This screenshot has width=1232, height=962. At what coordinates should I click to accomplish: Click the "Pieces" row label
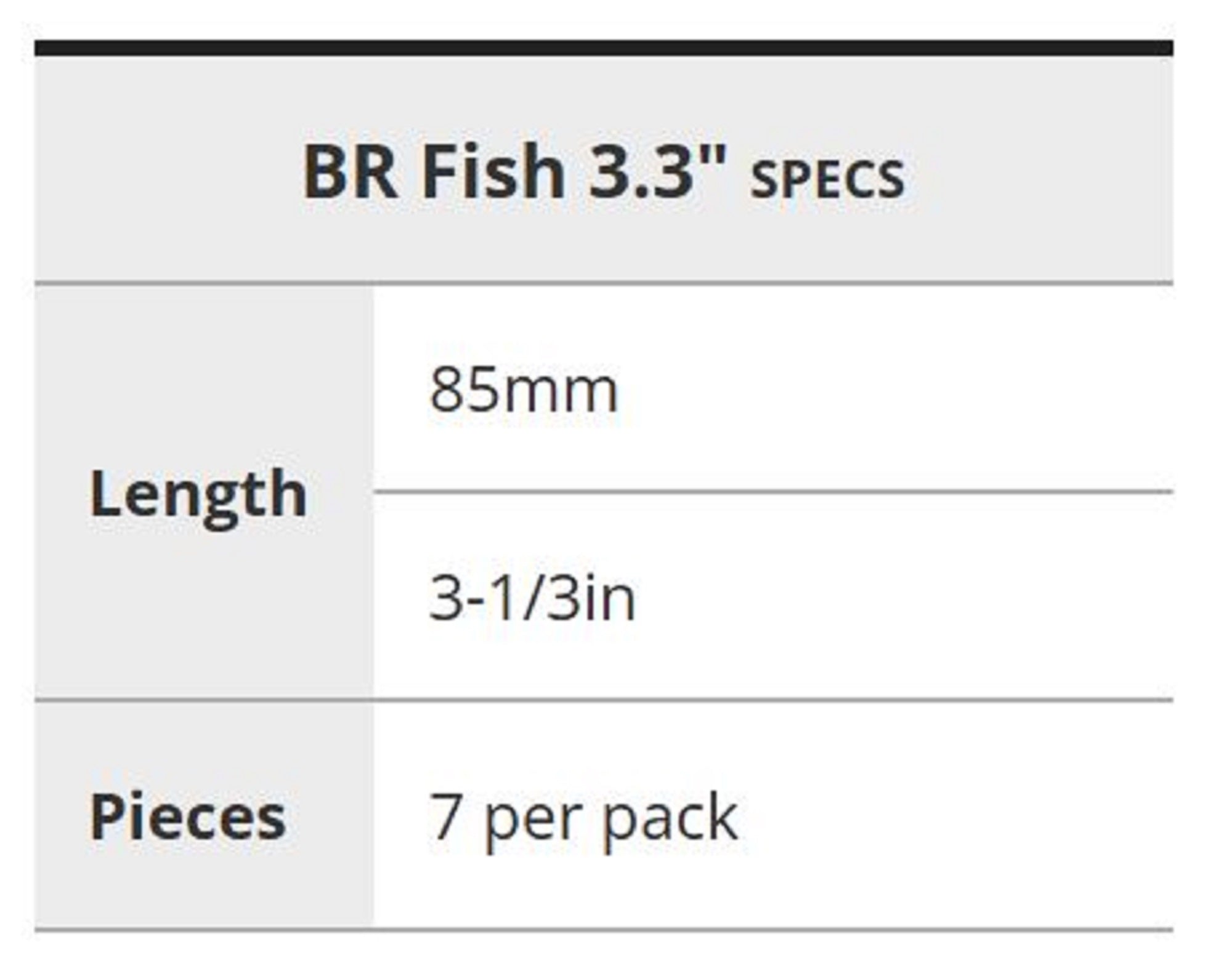click(x=188, y=817)
